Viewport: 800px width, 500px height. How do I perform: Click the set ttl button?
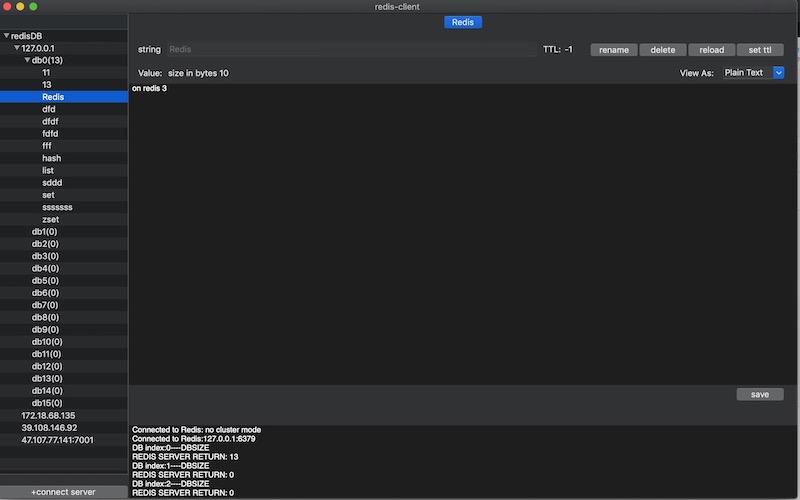(760, 50)
